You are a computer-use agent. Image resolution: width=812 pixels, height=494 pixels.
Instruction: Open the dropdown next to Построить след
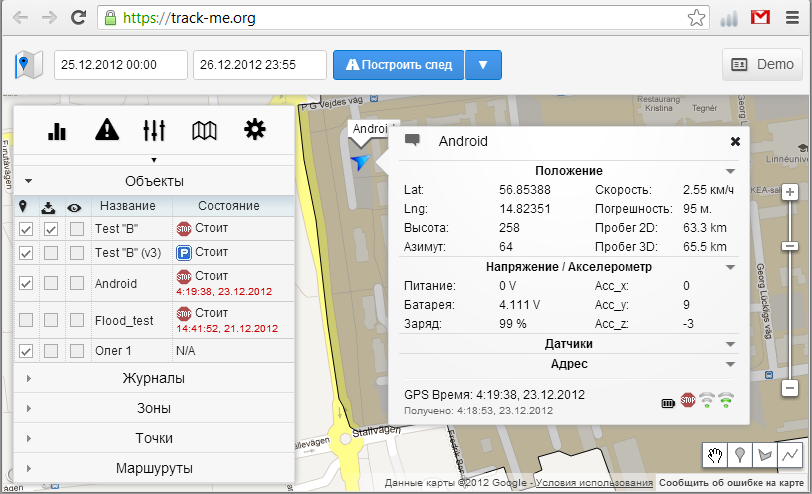(483, 65)
